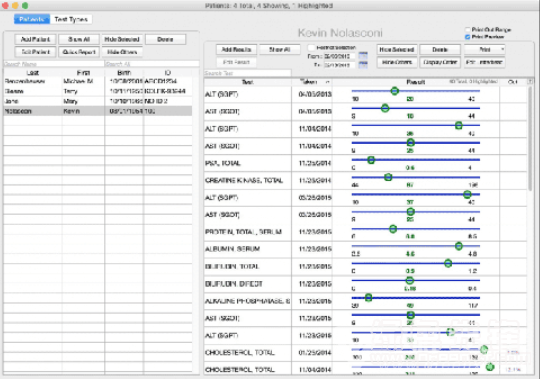The image size is (540, 379).
Task: Focus the Search Test field
Action: click(247, 73)
